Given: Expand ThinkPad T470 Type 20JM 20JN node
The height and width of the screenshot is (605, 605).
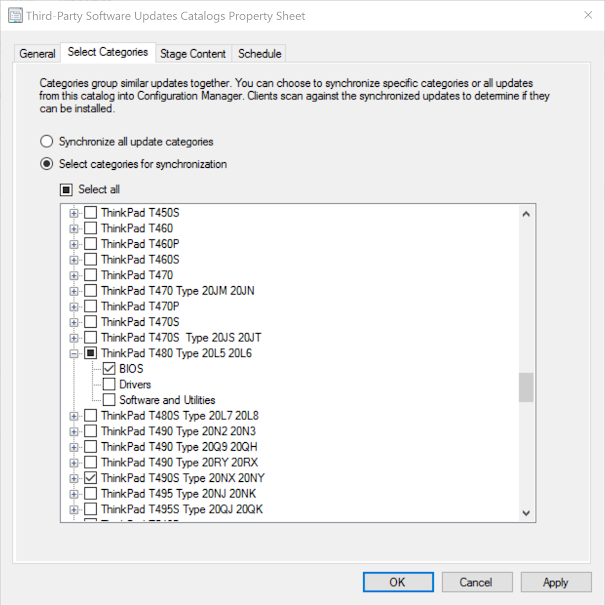Looking at the screenshot, I should point(74,291).
